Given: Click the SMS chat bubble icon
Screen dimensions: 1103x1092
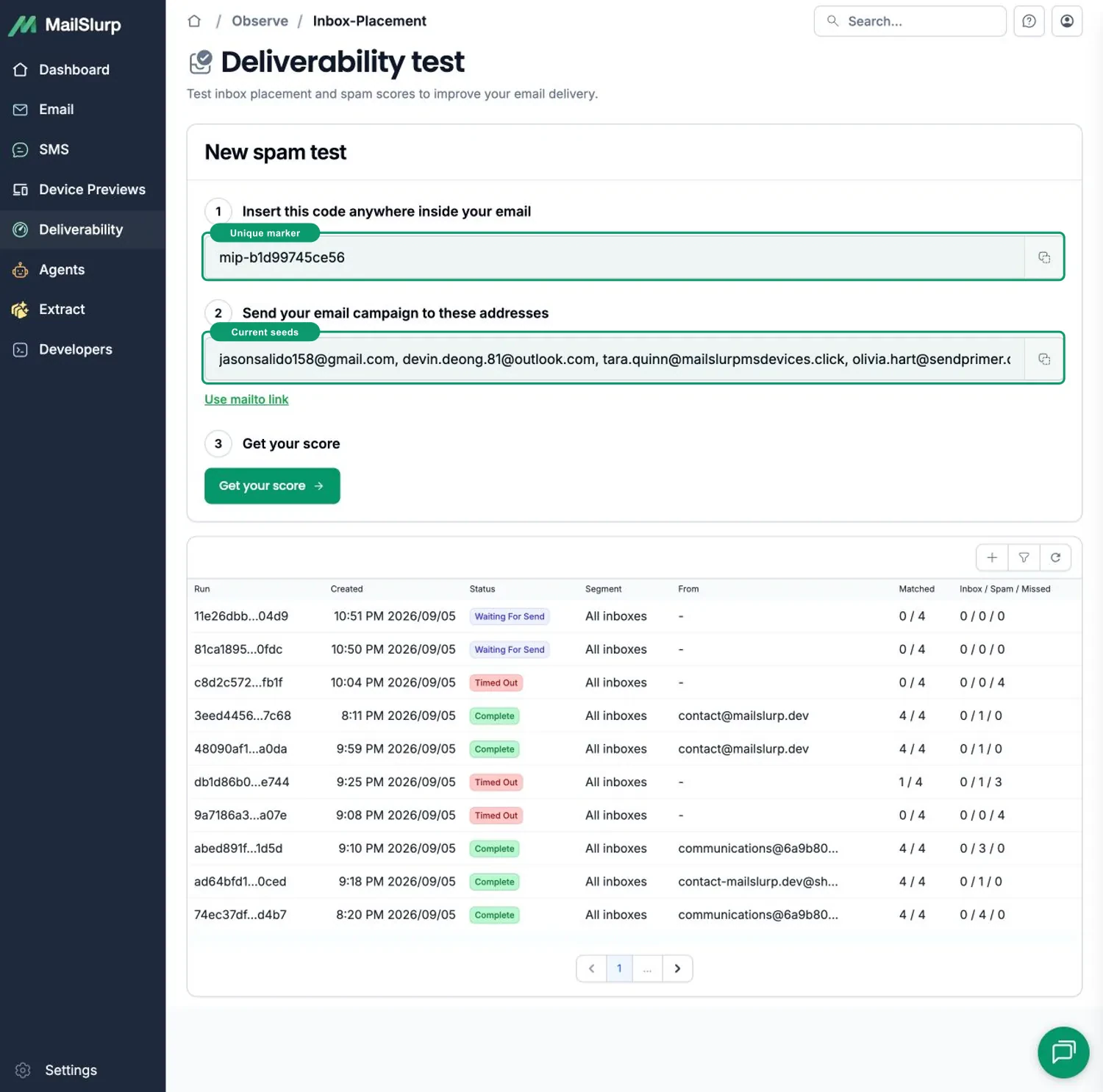Looking at the screenshot, I should 21,150.
